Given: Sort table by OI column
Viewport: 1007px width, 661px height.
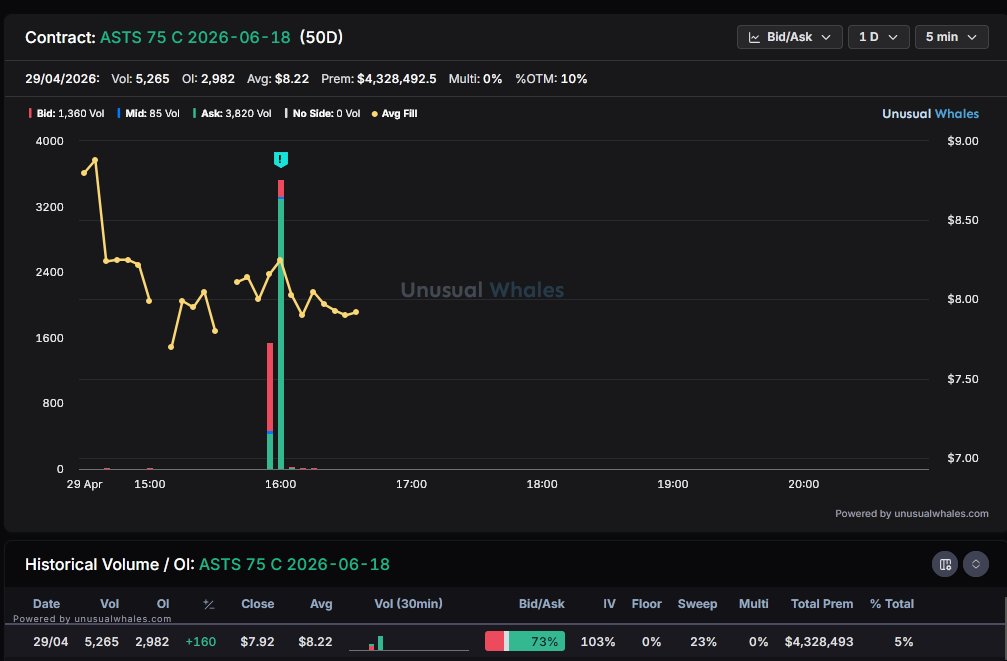Looking at the screenshot, I should 163,604.
